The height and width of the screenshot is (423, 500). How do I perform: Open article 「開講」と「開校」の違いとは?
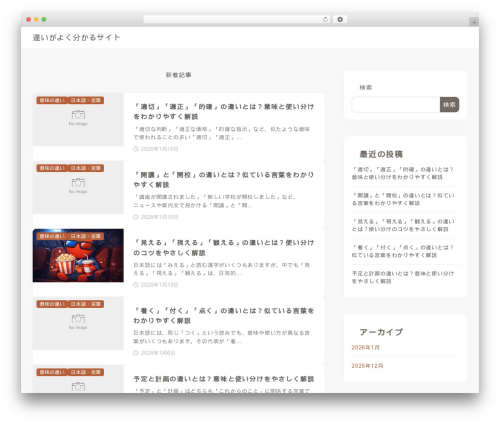pos(224,180)
